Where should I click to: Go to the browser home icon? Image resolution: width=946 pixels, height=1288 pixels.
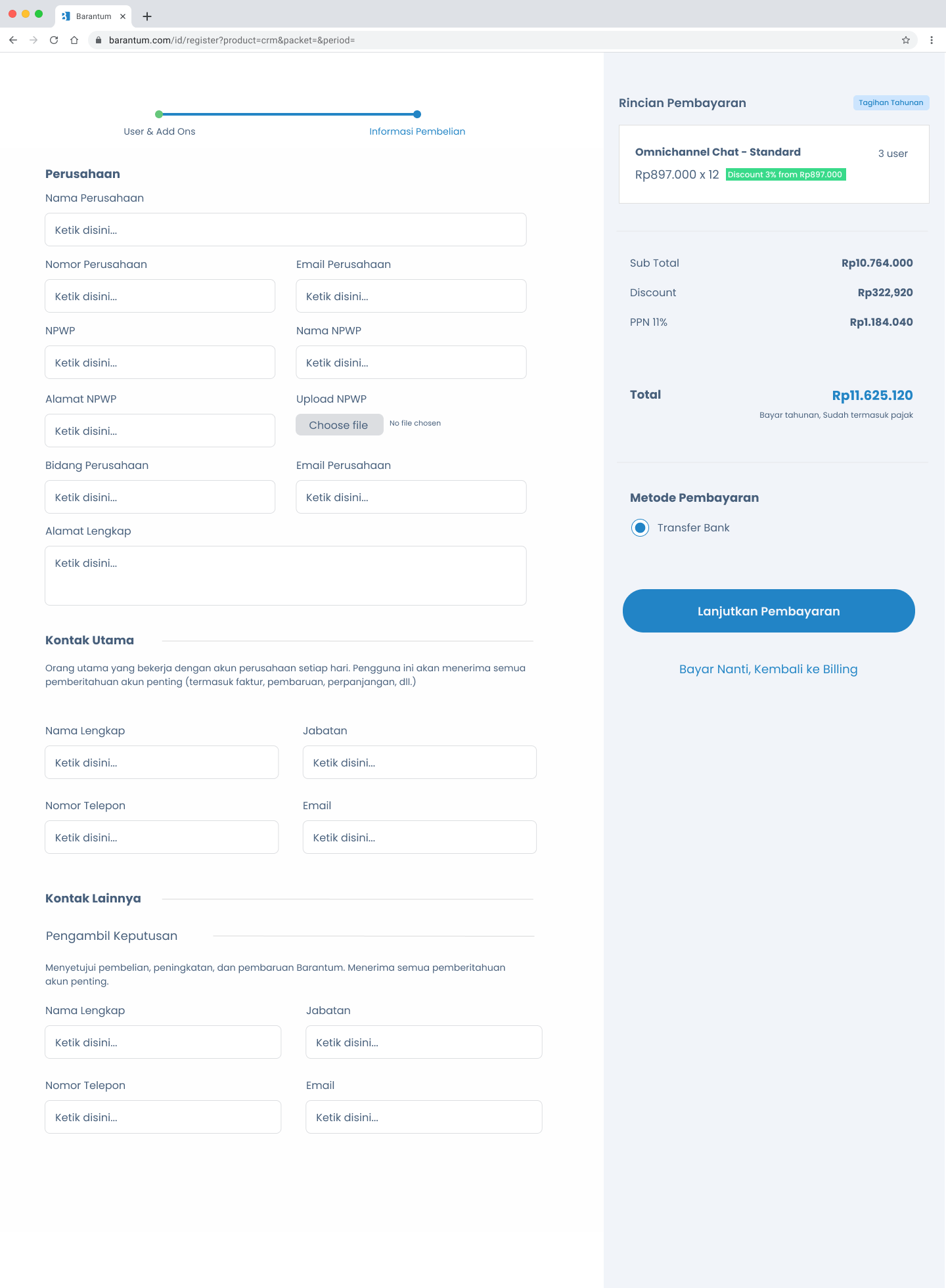click(x=74, y=40)
